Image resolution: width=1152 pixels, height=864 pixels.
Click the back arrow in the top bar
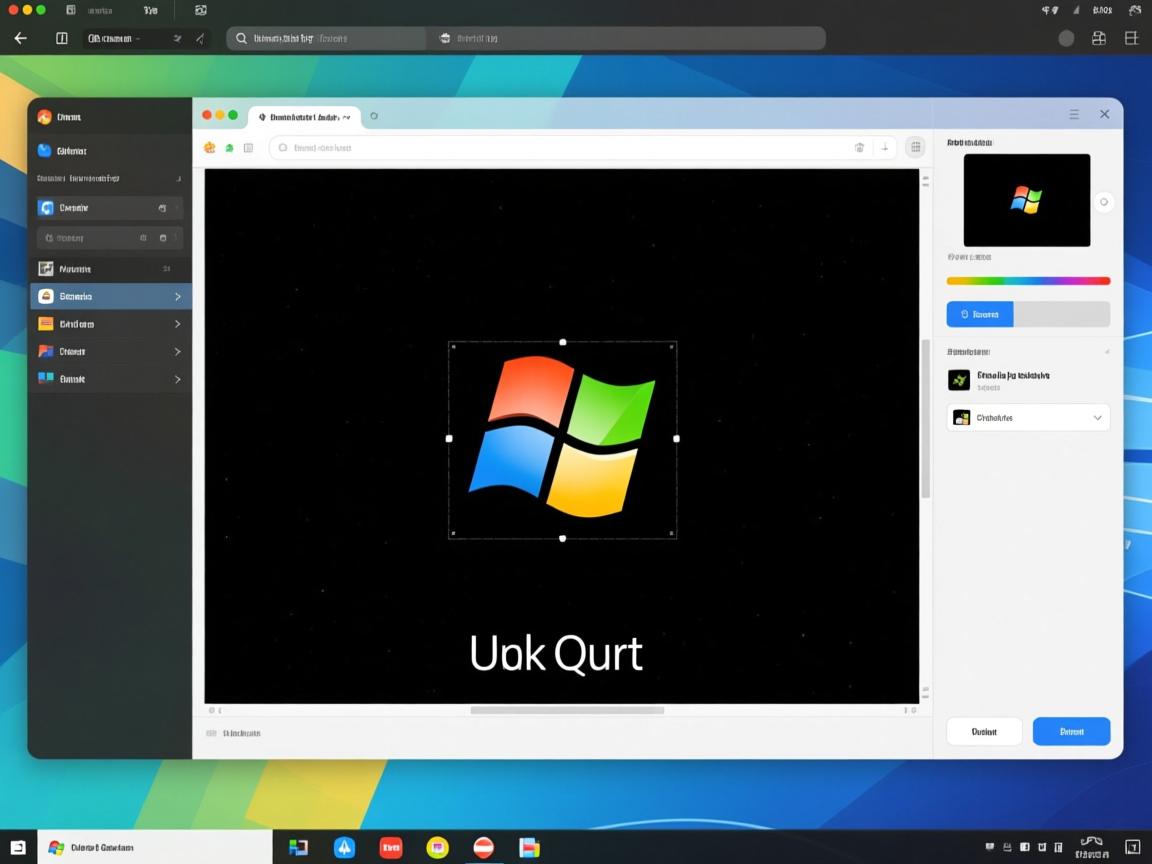pos(20,38)
